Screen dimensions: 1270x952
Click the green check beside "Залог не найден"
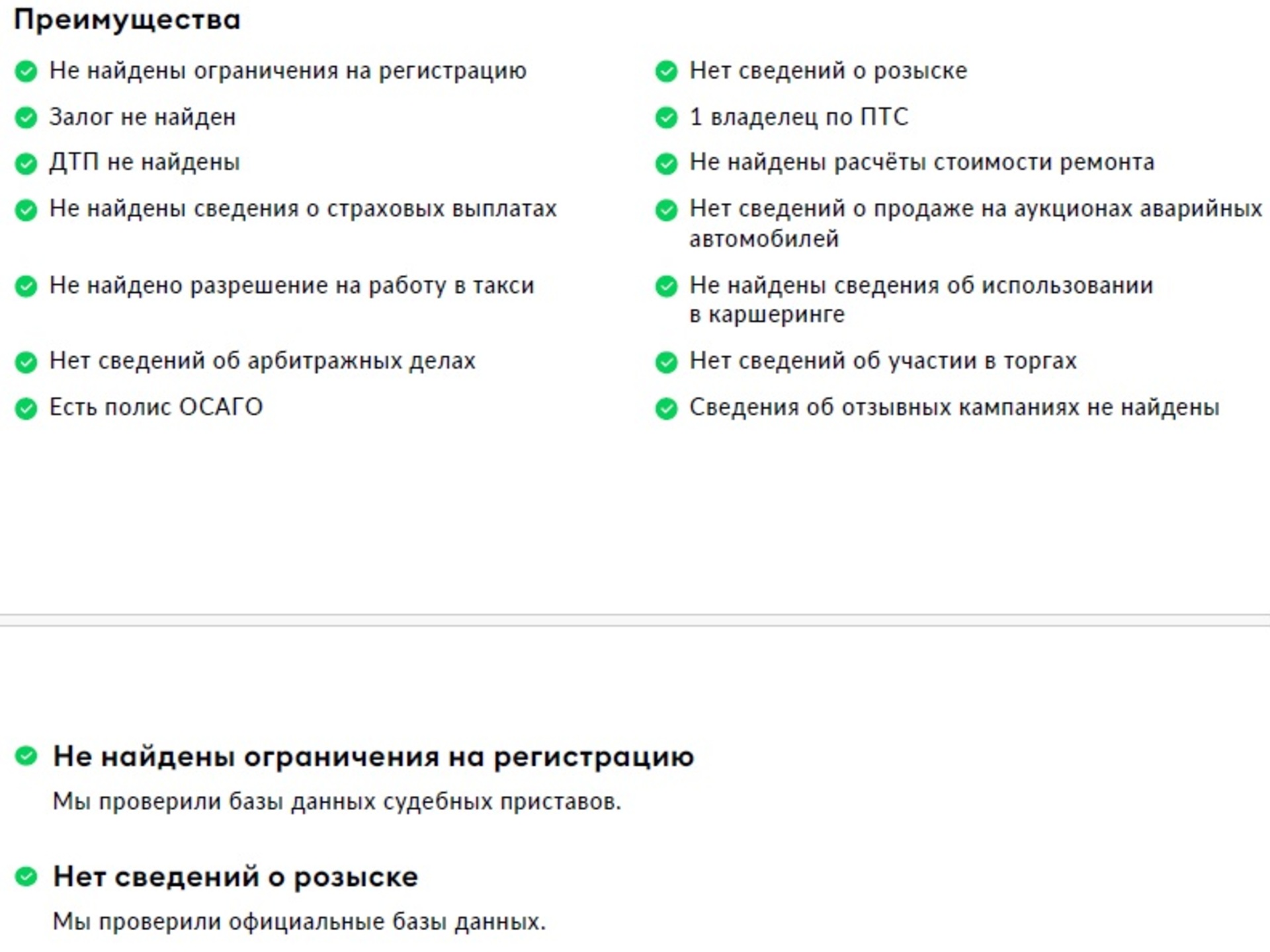[x=26, y=118]
